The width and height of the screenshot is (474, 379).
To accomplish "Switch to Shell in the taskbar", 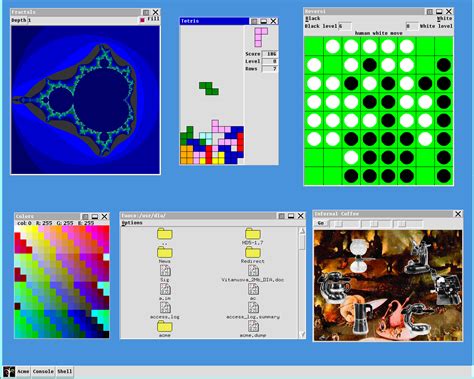I will (64, 371).
